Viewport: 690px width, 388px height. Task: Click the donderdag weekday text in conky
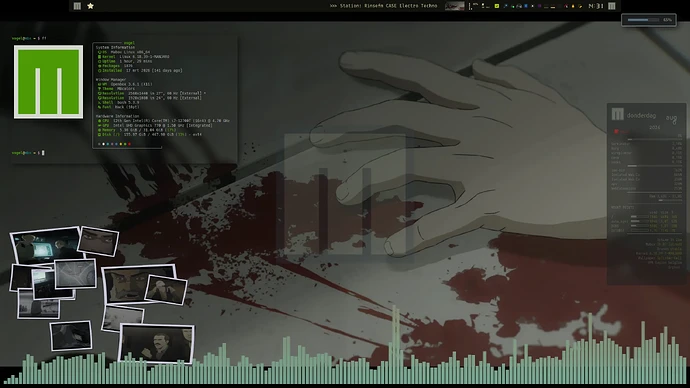641,116
